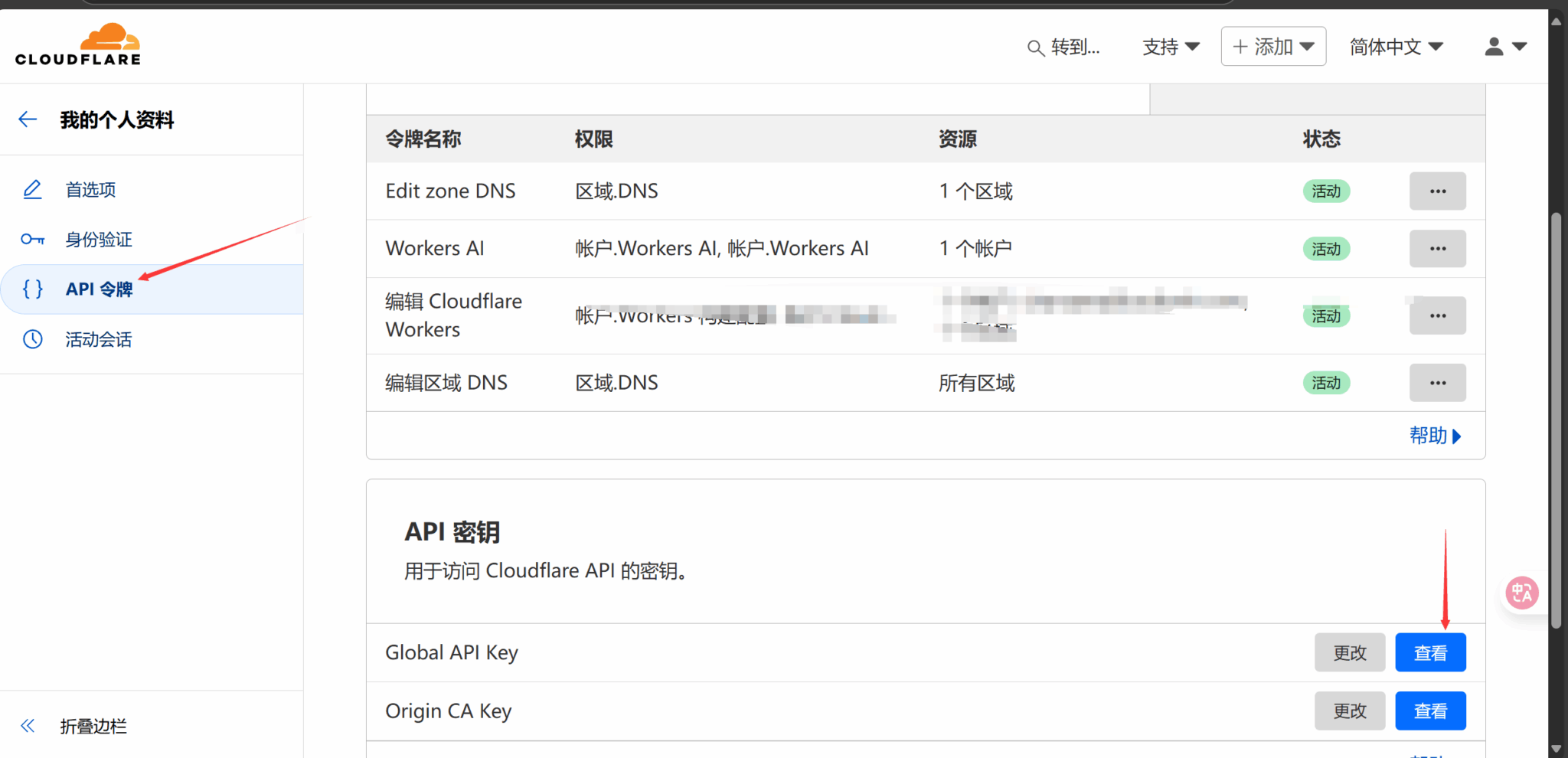Change the Global API Key
The height and width of the screenshot is (758, 1568).
1350,652
